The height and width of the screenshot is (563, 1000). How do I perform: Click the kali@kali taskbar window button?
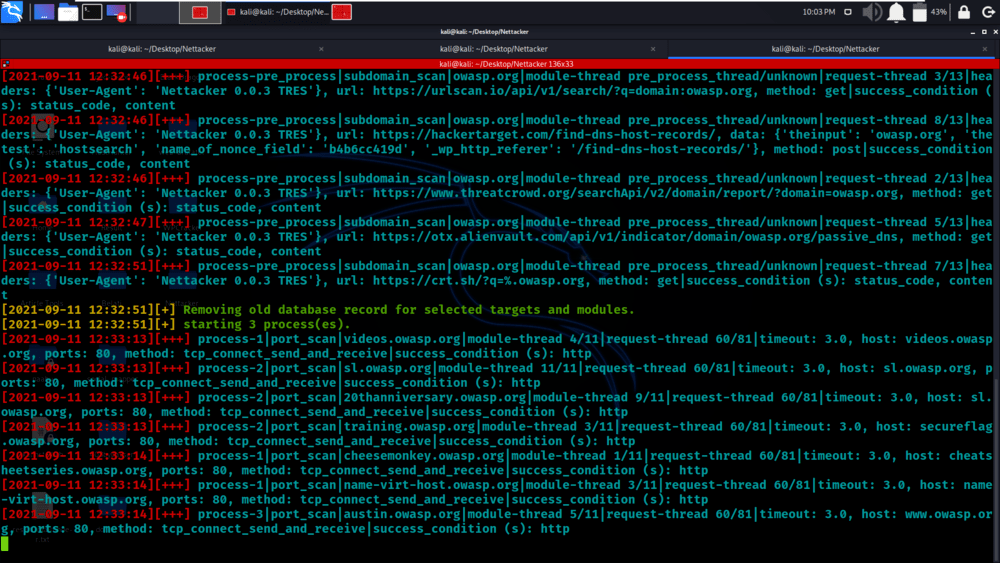[x=278, y=12]
